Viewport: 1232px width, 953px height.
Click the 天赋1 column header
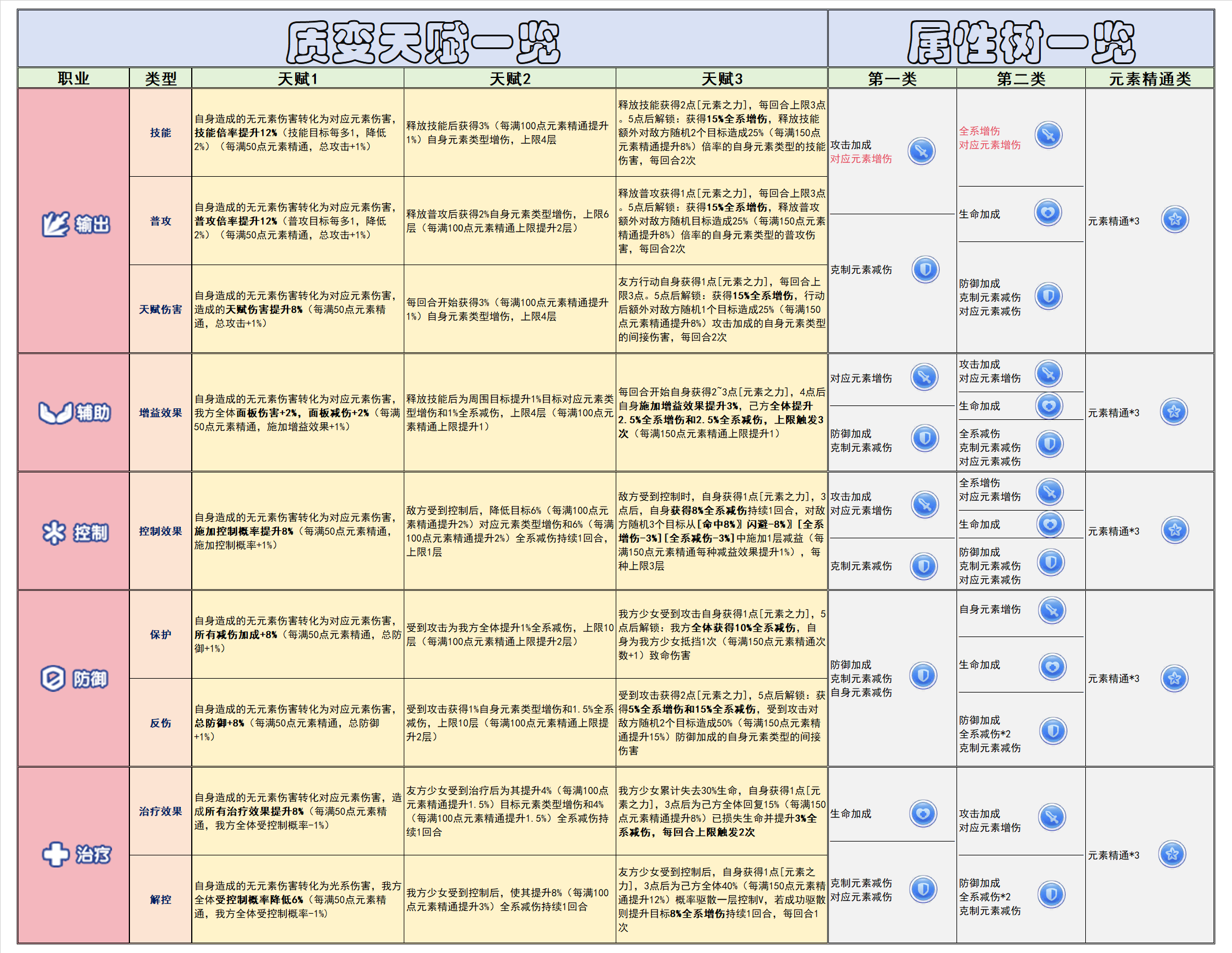pyautogui.click(x=297, y=79)
